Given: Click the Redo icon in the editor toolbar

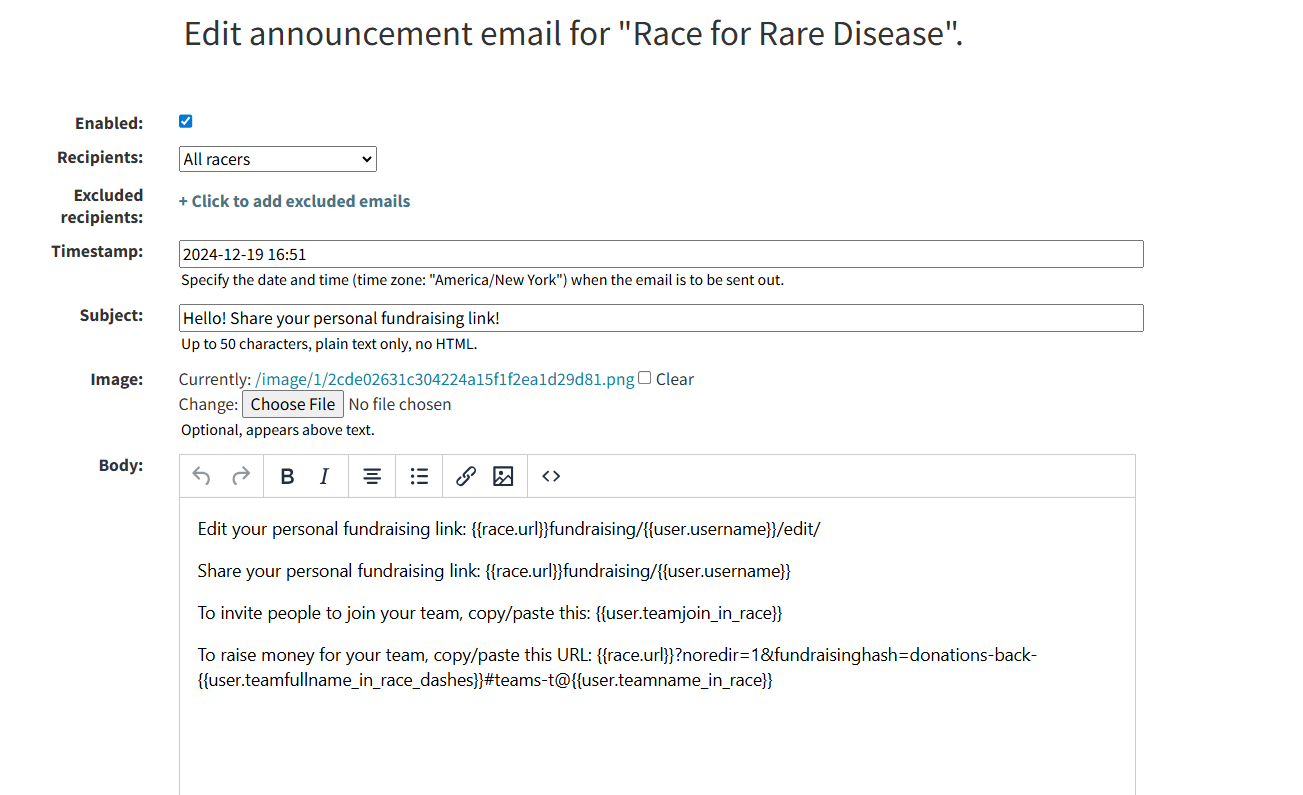Looking at the screenshot, I should (x=240, y=476).
